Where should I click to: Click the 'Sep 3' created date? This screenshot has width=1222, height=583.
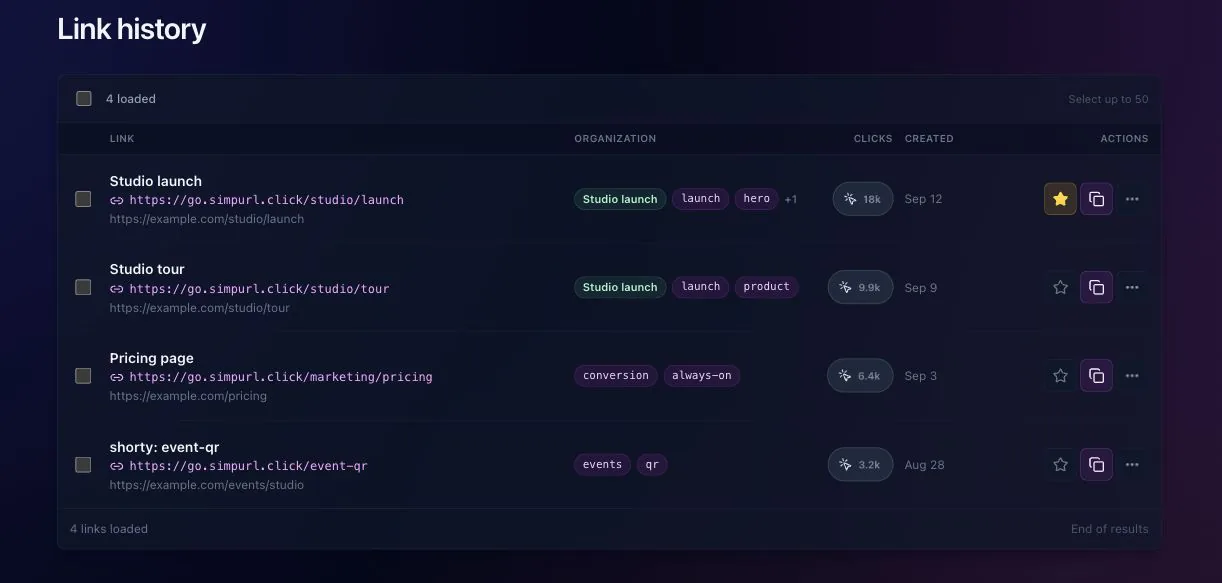pyautogui.click(x=921, y=376)
